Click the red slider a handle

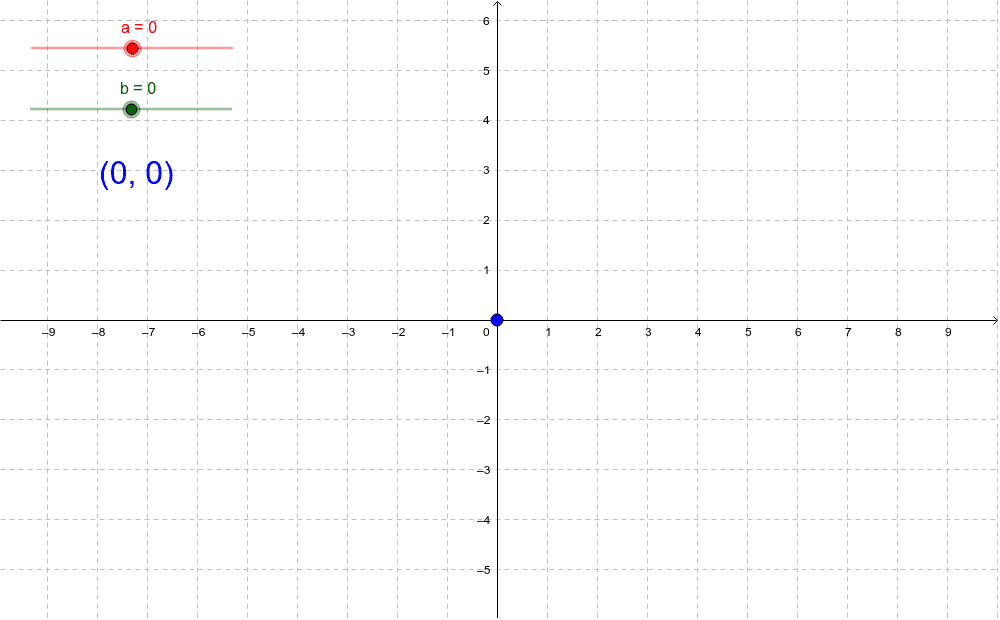(132, 48)
